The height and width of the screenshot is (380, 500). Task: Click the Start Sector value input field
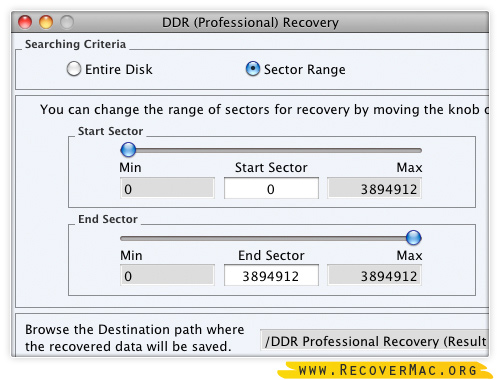pyautogui.click(x=271, y=188)
